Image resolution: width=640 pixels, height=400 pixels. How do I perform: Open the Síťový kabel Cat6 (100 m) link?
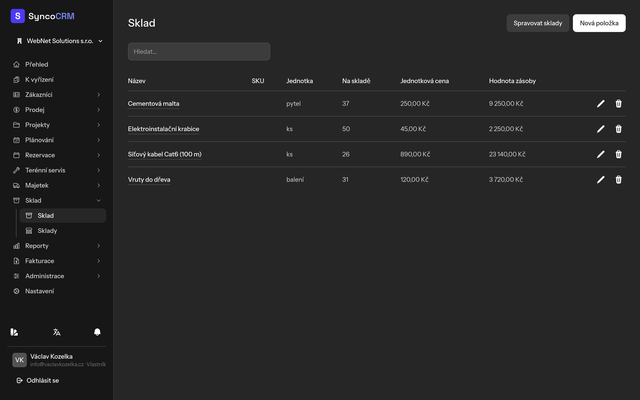coord(164,154)
